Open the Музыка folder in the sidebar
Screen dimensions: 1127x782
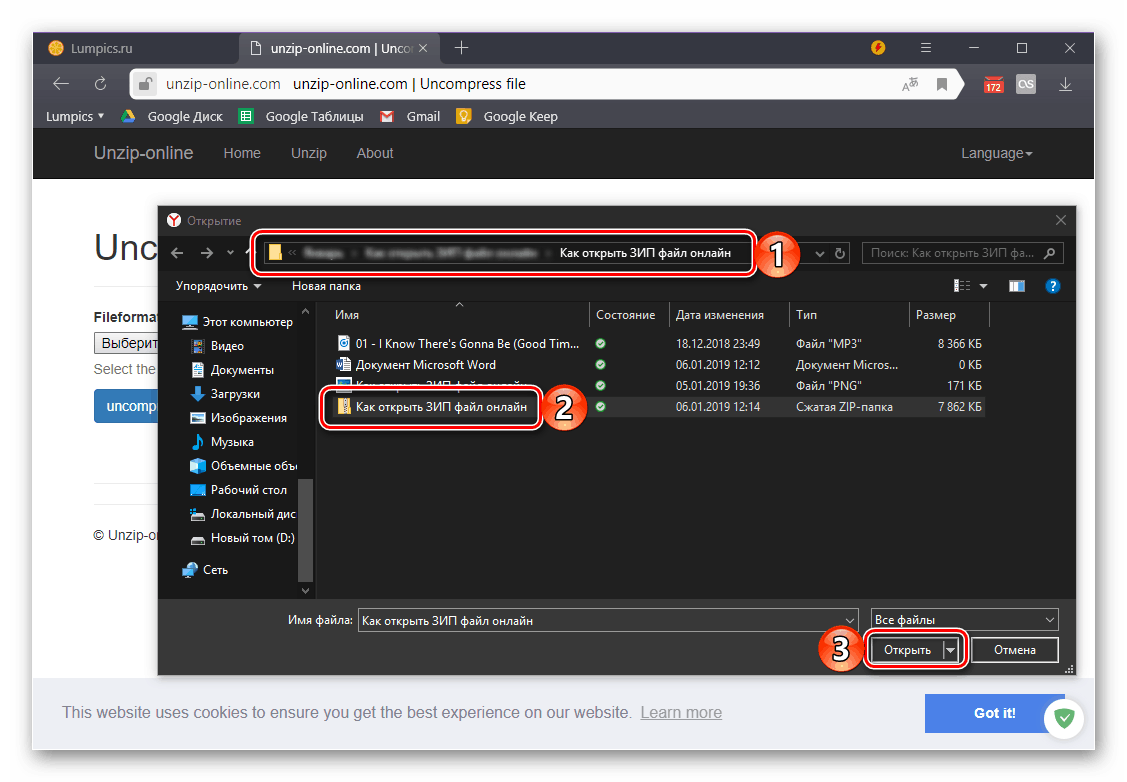(x=222, y=442)
